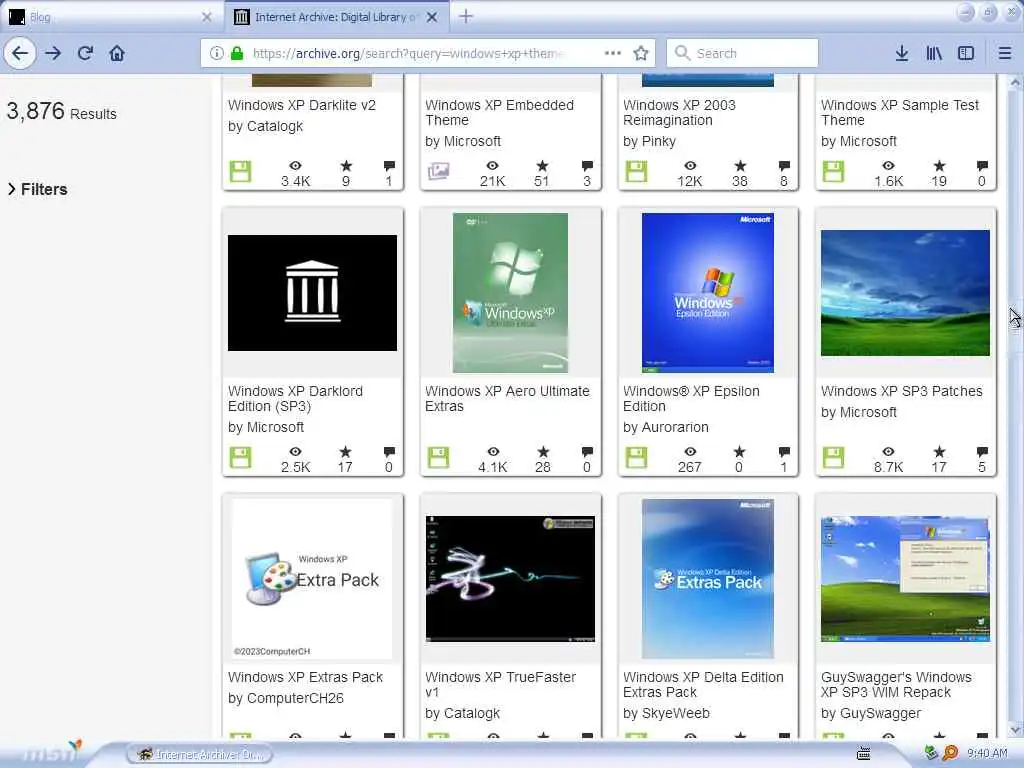Screen dimensions: 1024x768
Task: Click the TrueFaster v1 desktop thumbnail
Action: (x=510, y=579)
